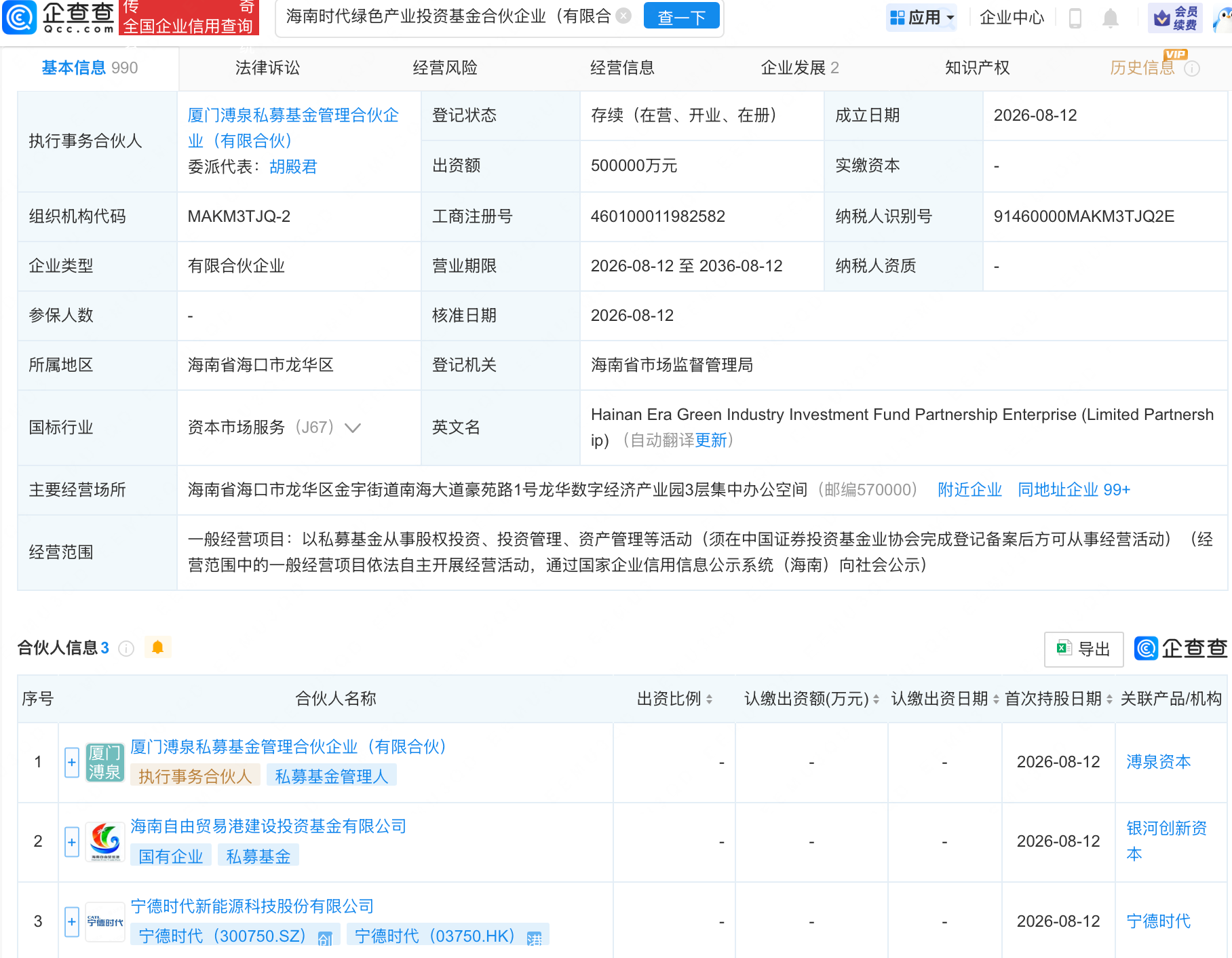Open the mobile phone app icon
The width and height of the screenshot is (1232, 958).
click(1075, 18)
